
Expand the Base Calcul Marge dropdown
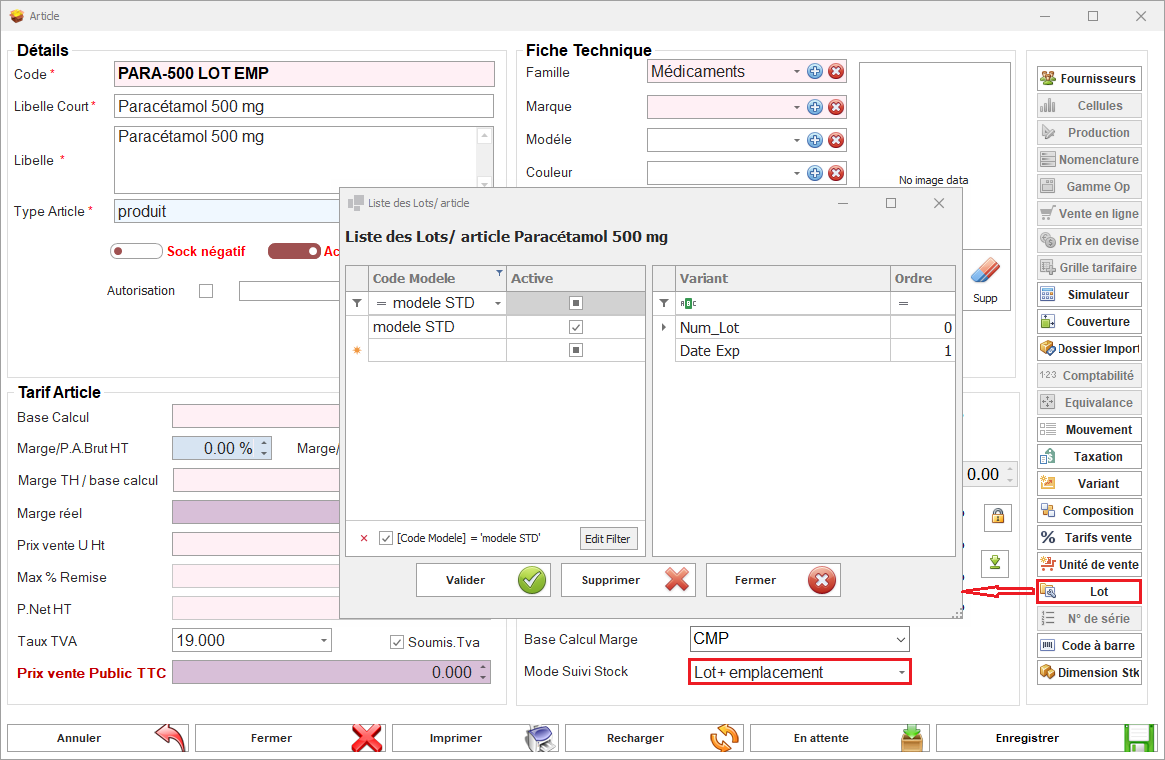pyautogui.click(x=900, y=639)
